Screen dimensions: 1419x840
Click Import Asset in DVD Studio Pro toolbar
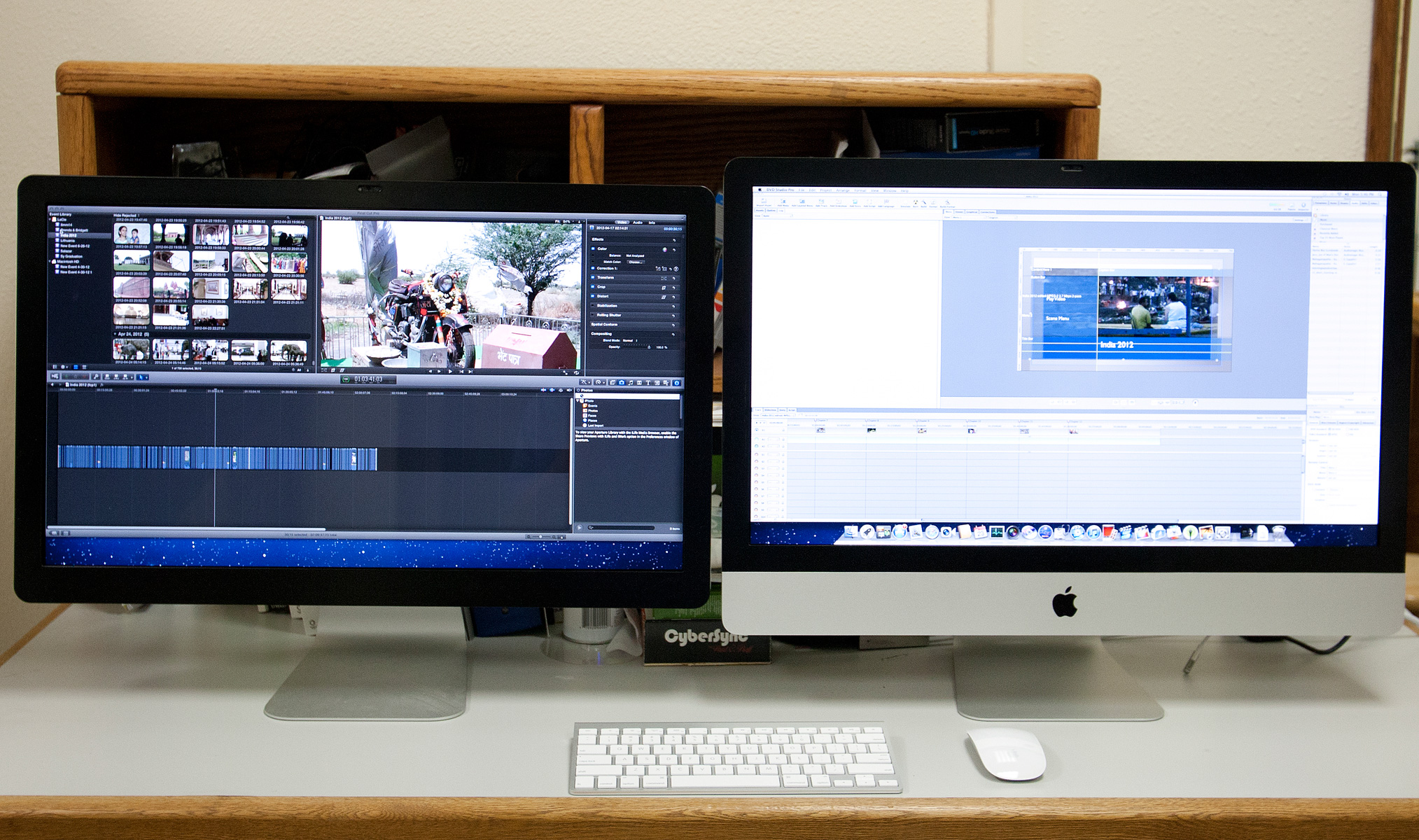pos(764,202)
